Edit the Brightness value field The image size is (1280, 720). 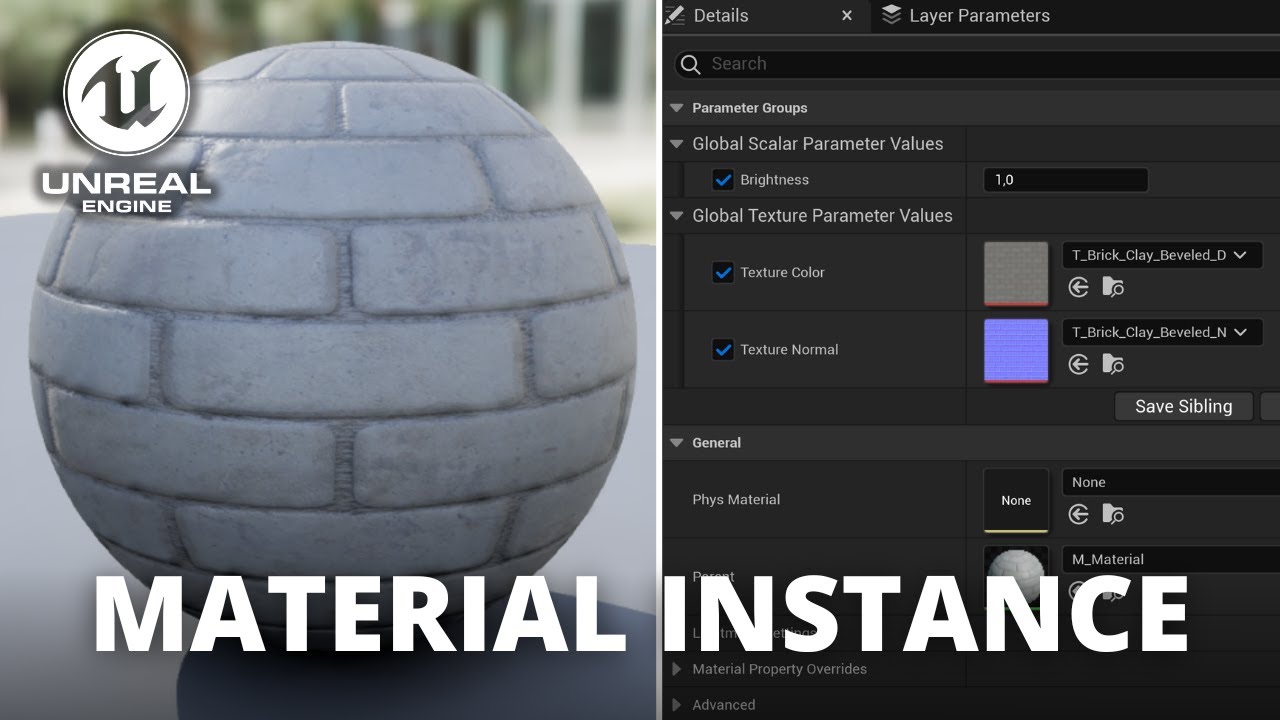1066,180
